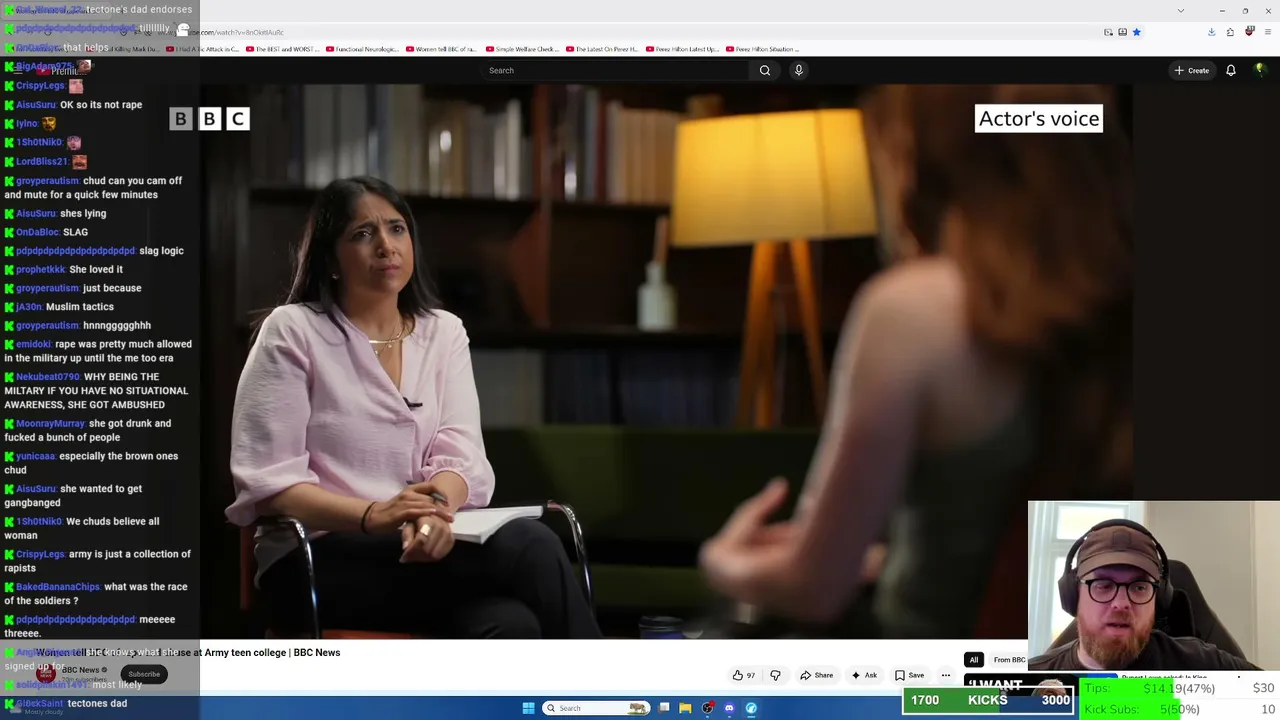Open YouTube notifications bell

[1231, 70]
